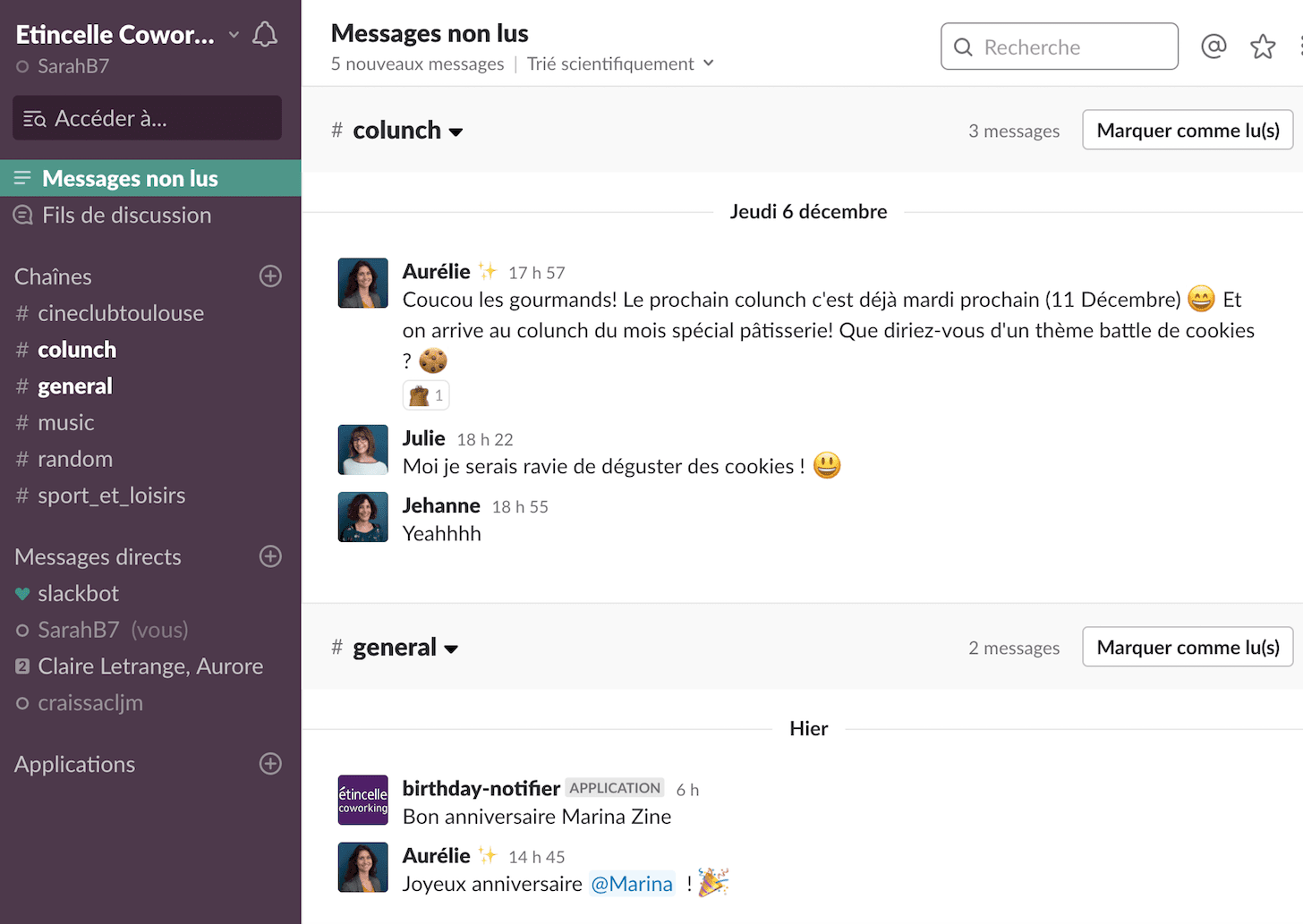Open the @Marina mention link
This screenshot has width=1303, height=924.
633,884
